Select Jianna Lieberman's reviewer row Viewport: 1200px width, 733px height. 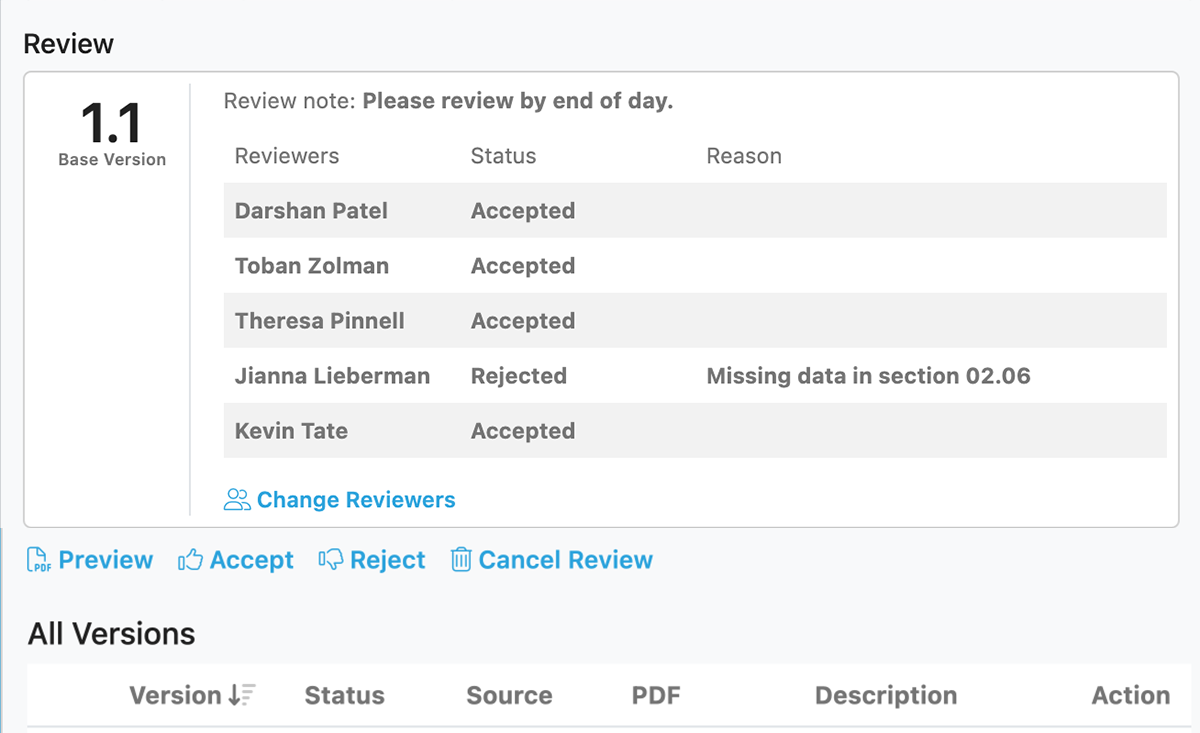pyautogui.click(x=332, y=376)
